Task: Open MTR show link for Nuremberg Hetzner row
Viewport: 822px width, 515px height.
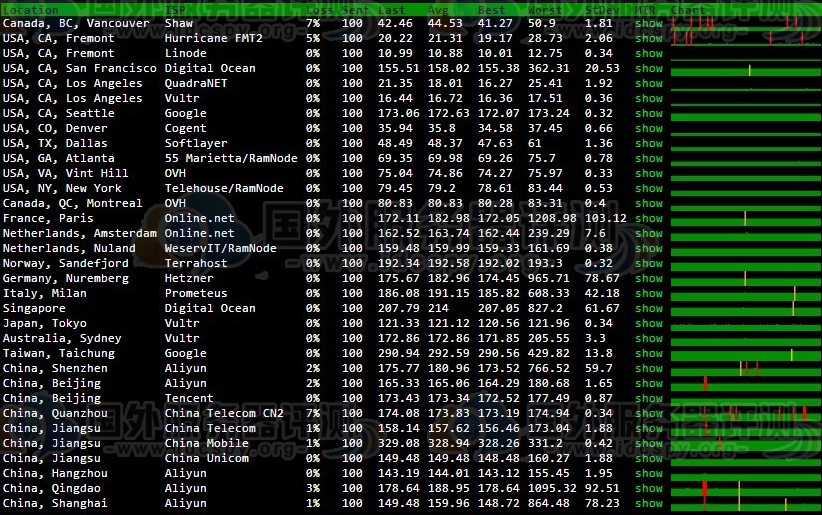Action: [648, 278]
